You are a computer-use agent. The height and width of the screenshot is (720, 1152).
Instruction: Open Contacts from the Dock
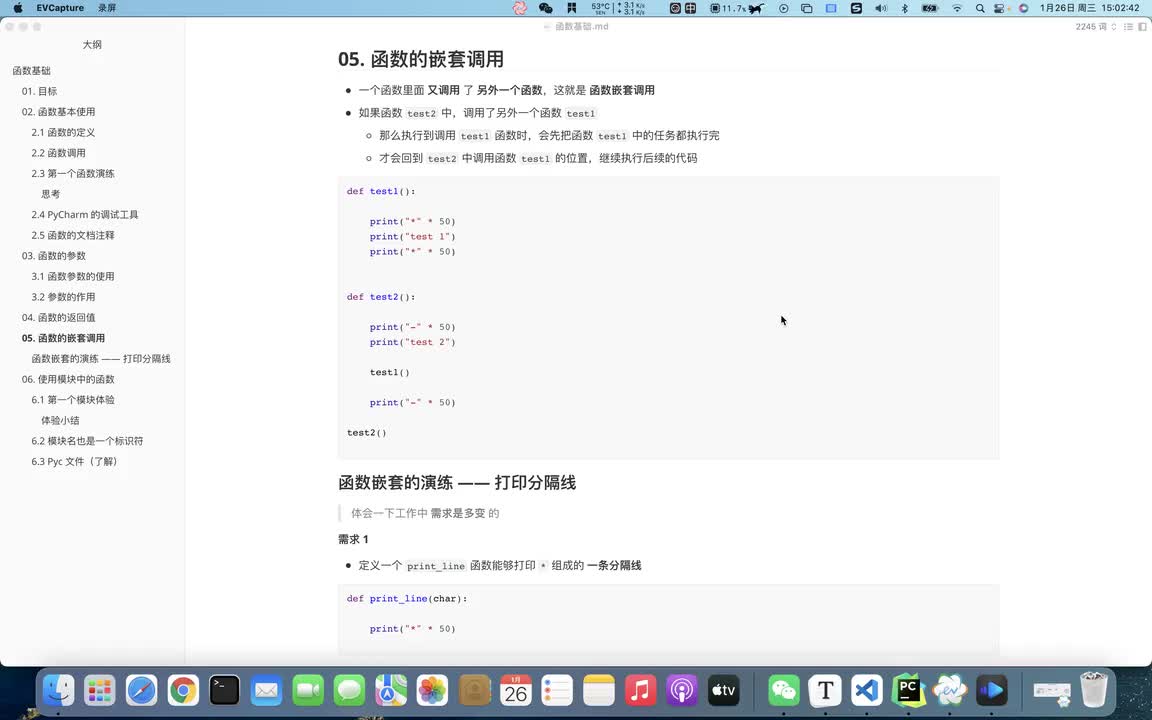(x=474, y=691)
